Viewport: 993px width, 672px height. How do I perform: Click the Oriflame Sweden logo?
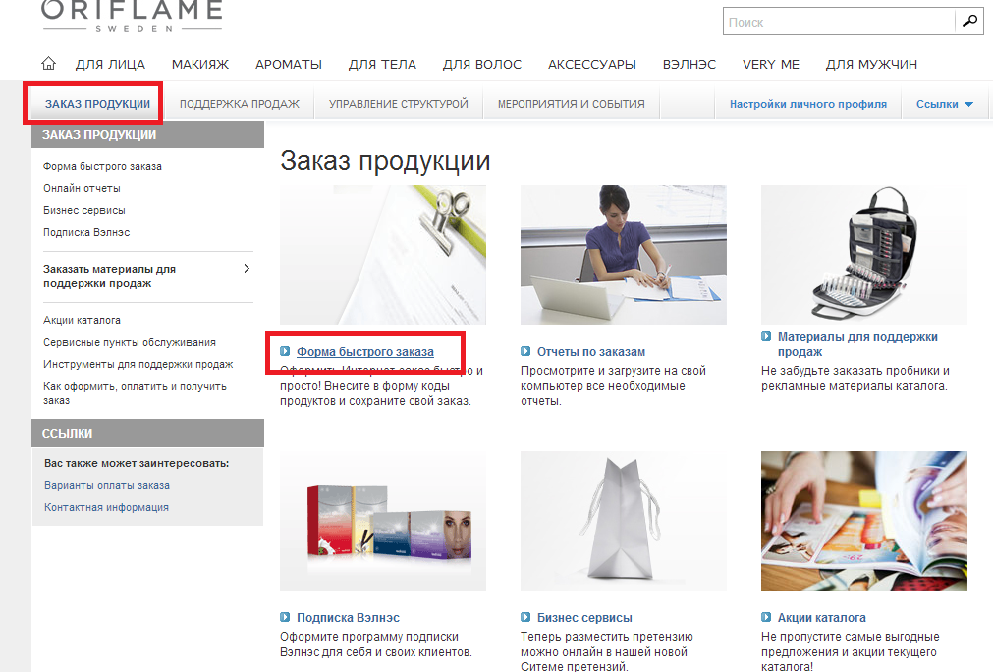point(132,15)
